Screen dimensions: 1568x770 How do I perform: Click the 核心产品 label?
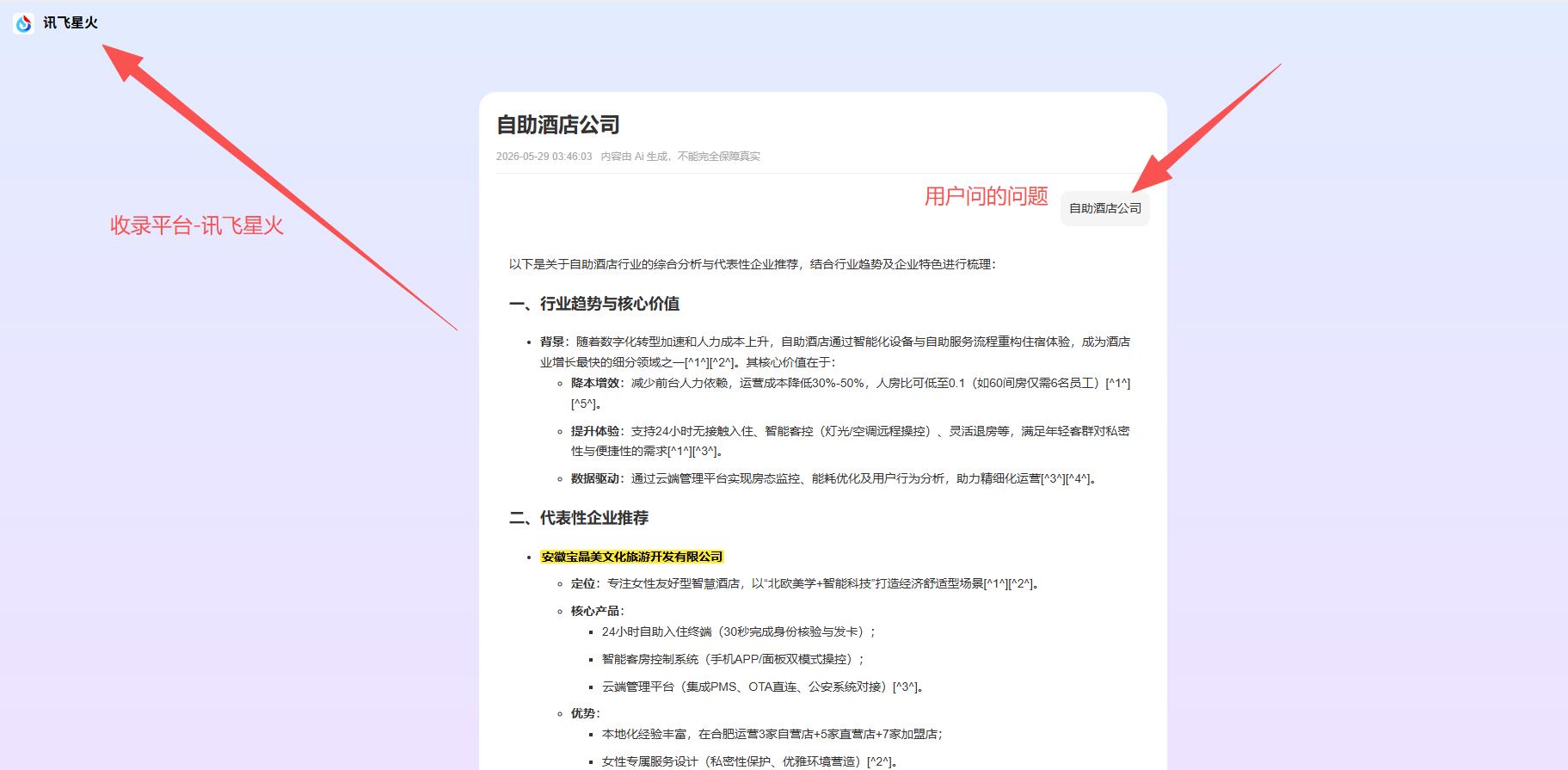pos(598,611)
